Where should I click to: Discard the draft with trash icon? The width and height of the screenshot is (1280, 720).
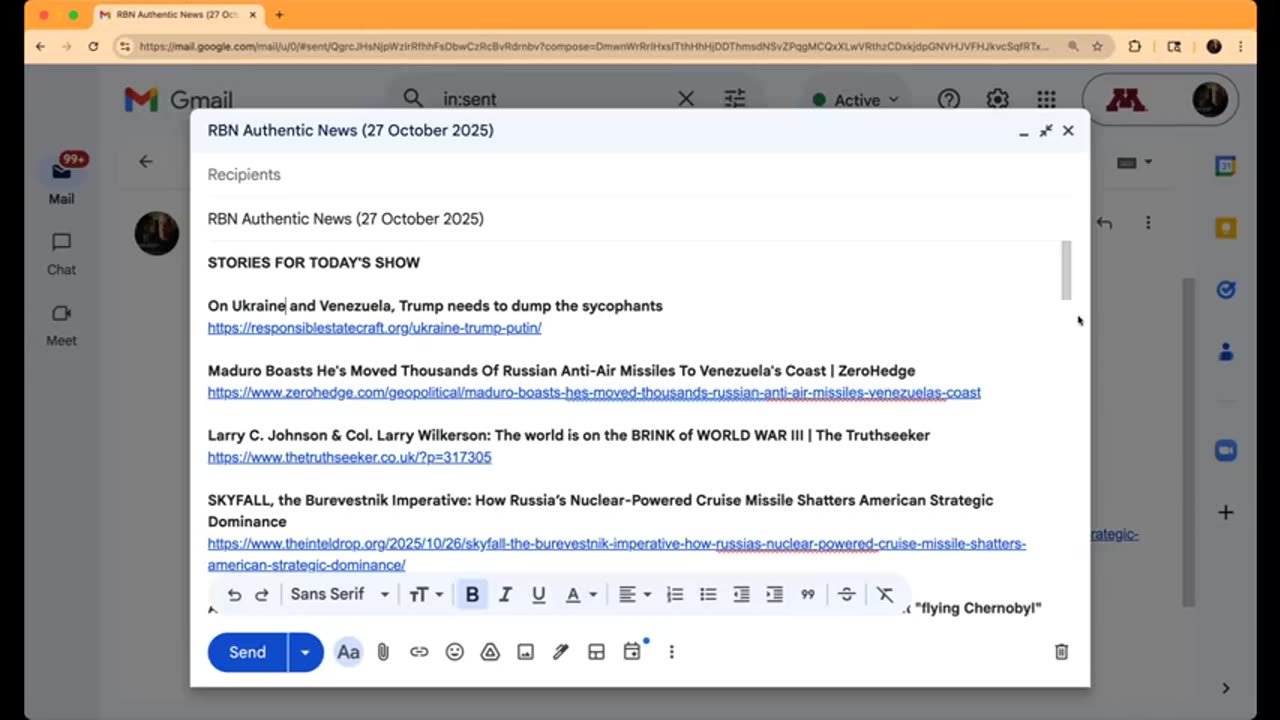pyautogui.click(x=1061, y=652)
